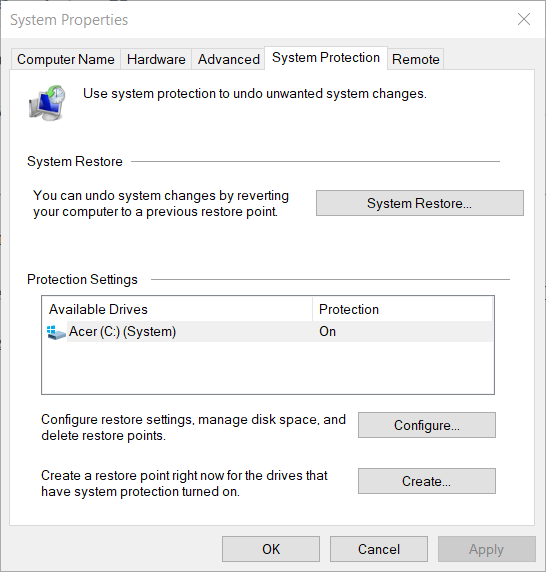Launch the System Restore wizard
This screenshot has width=546, height=572.
click(x=420, y=203)
